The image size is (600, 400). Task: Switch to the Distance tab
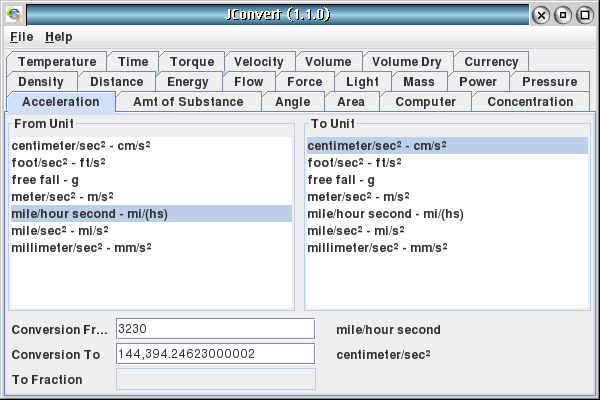[117, 82]
